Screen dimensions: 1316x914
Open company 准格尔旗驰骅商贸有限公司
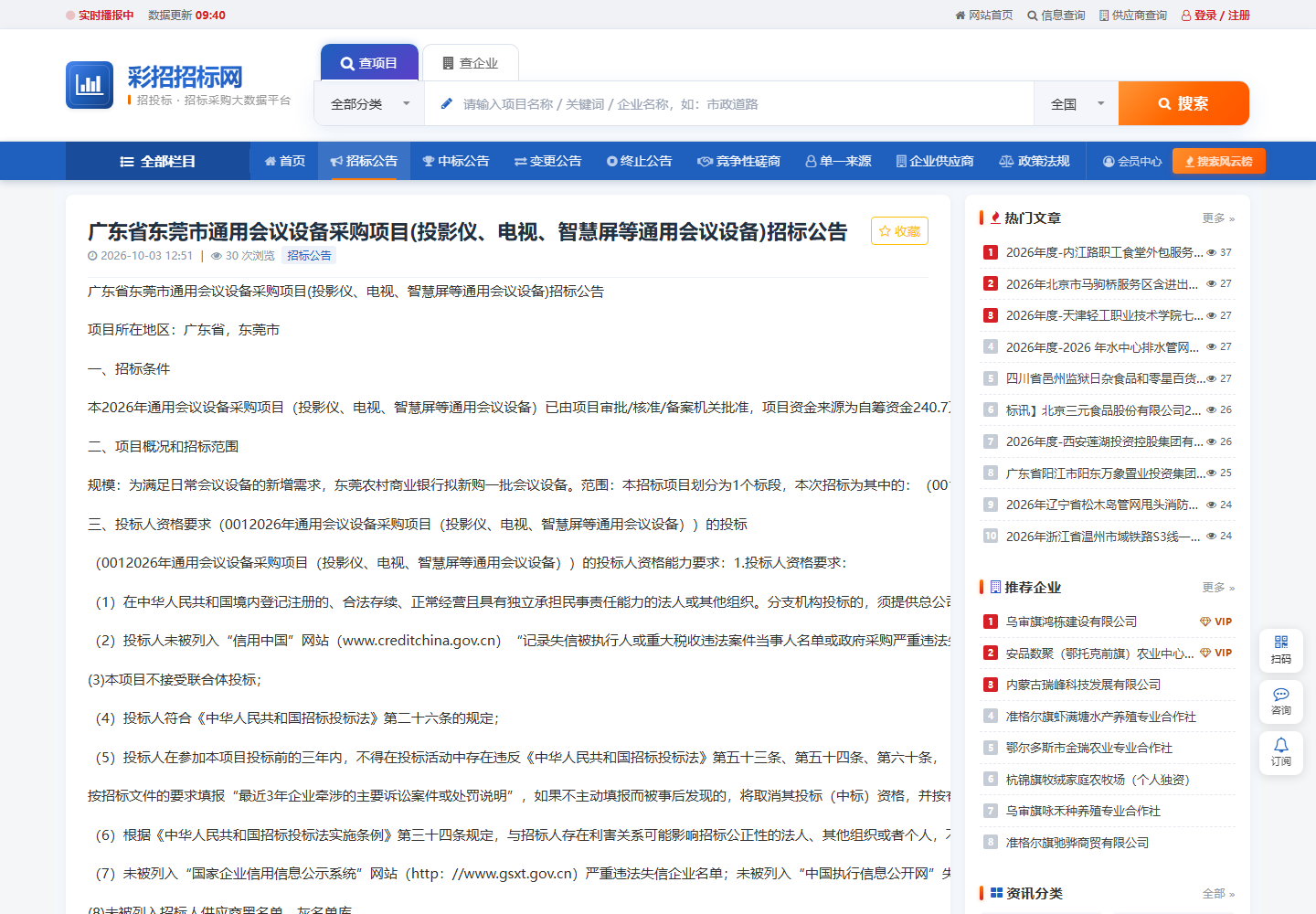1077,843
